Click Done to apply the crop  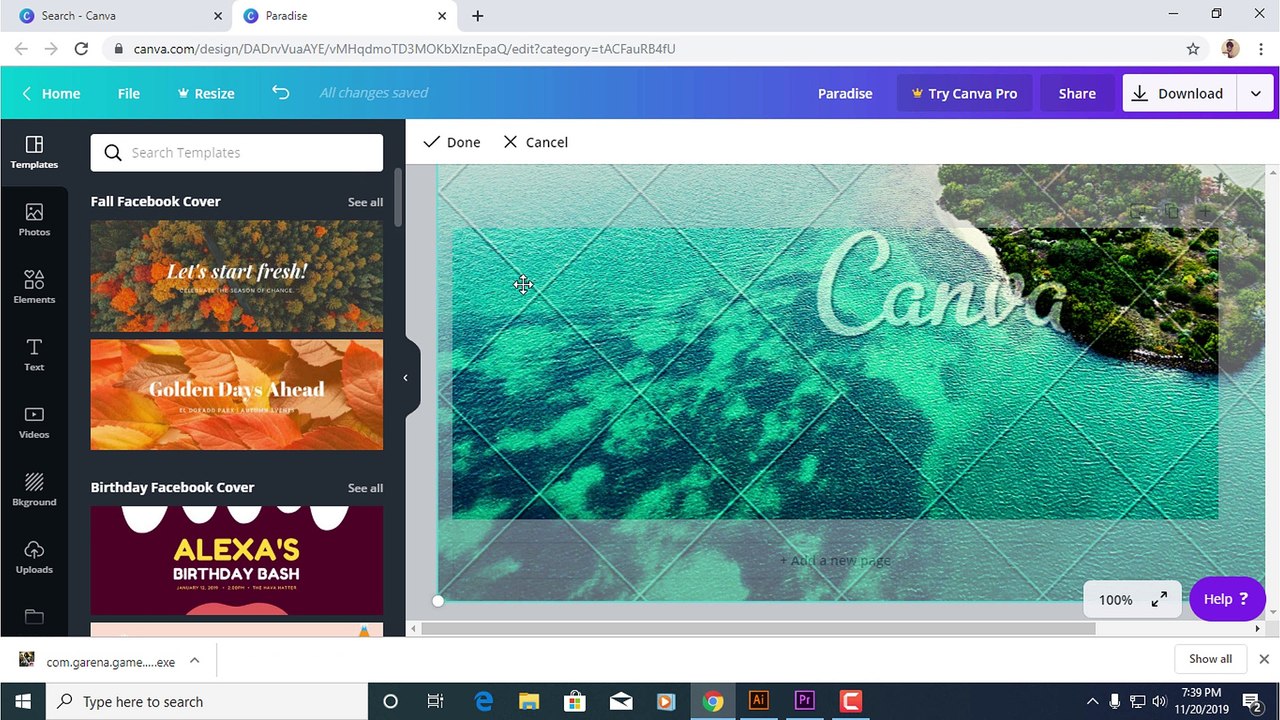click(x=451, y=142)
